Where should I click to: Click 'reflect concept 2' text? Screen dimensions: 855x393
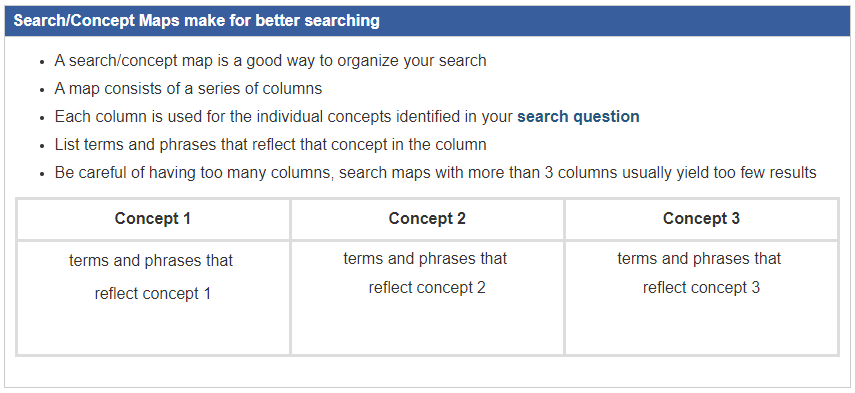click(427, 287)
